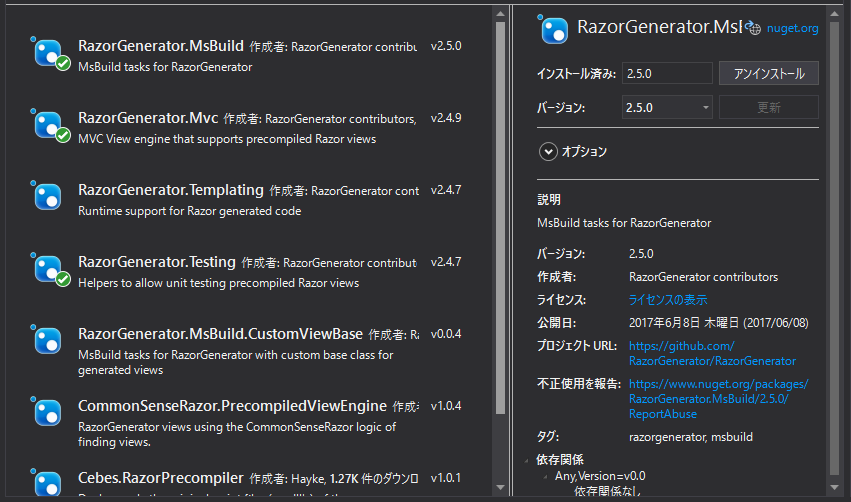Click the インストール済み 2.5.0 field
This screenshot has width=851, height=502.
(667, 73)
